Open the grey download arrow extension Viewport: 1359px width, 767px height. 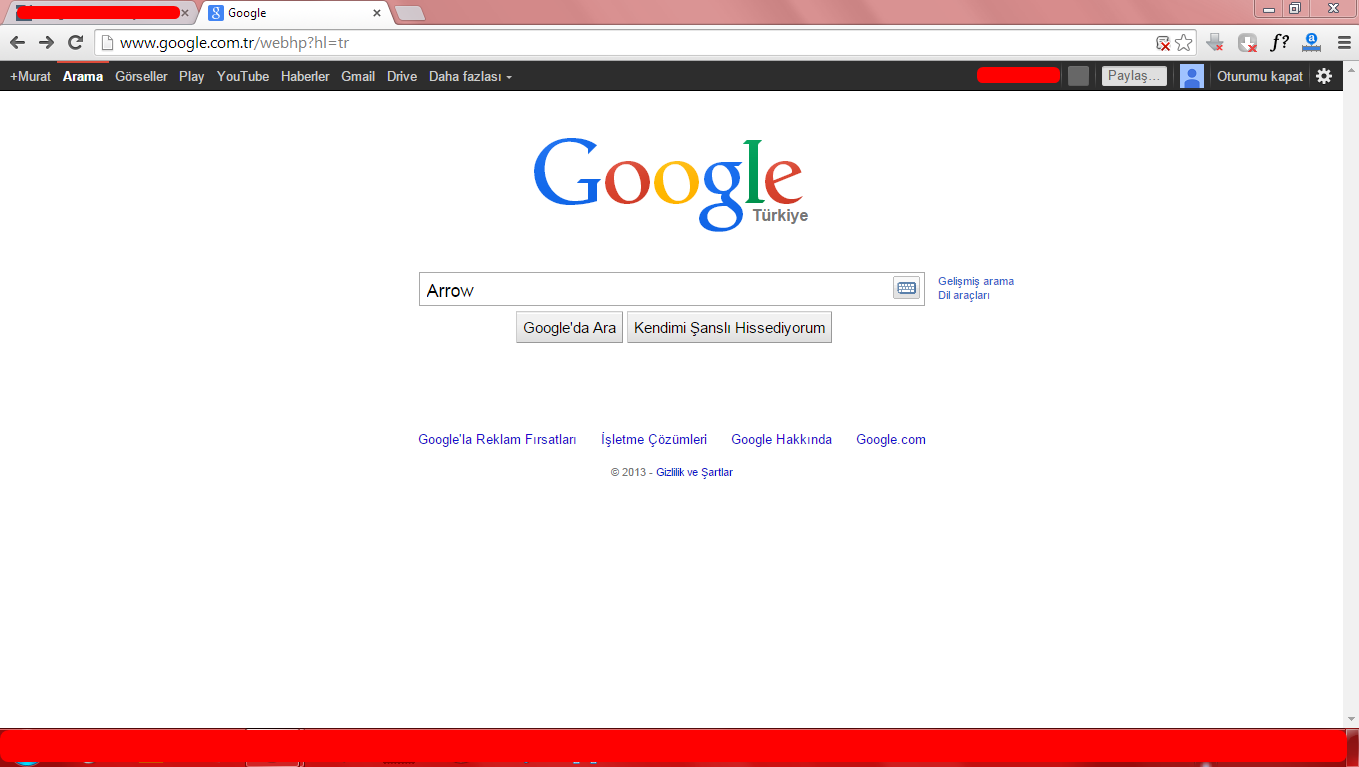[x=1215, y=43]
